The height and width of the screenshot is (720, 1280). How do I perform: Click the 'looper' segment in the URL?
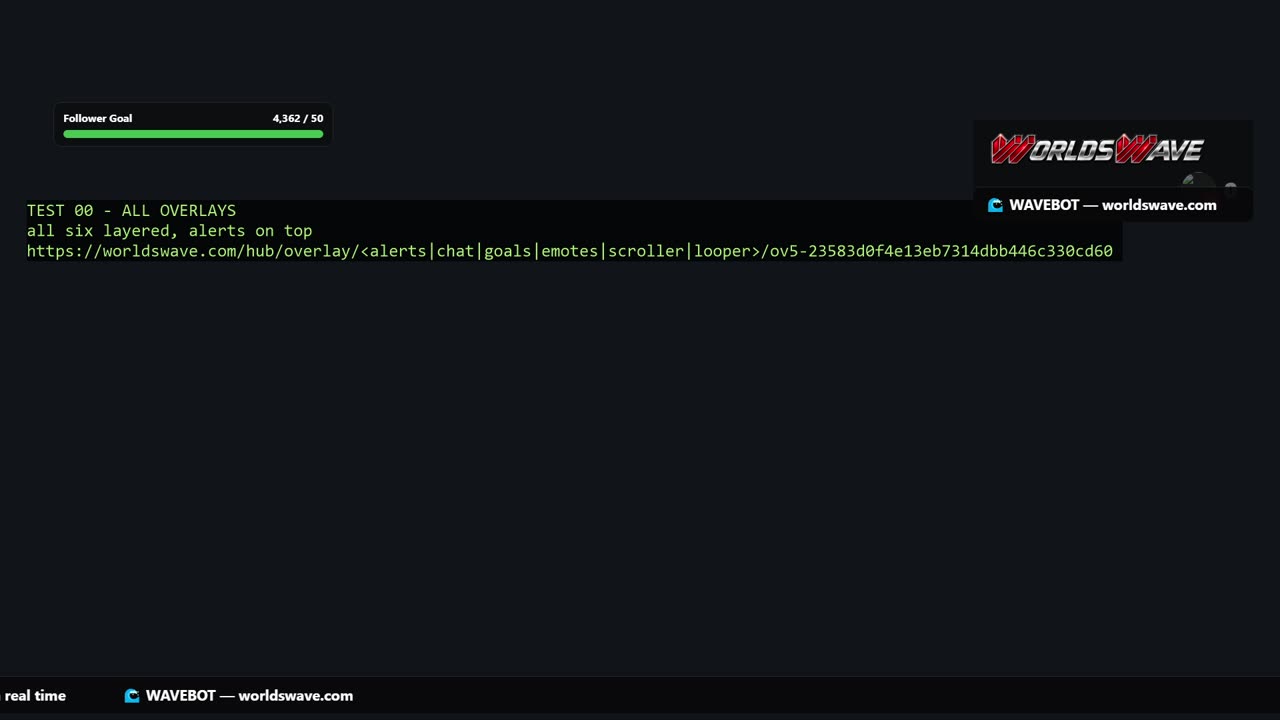(x=722, y=251)
